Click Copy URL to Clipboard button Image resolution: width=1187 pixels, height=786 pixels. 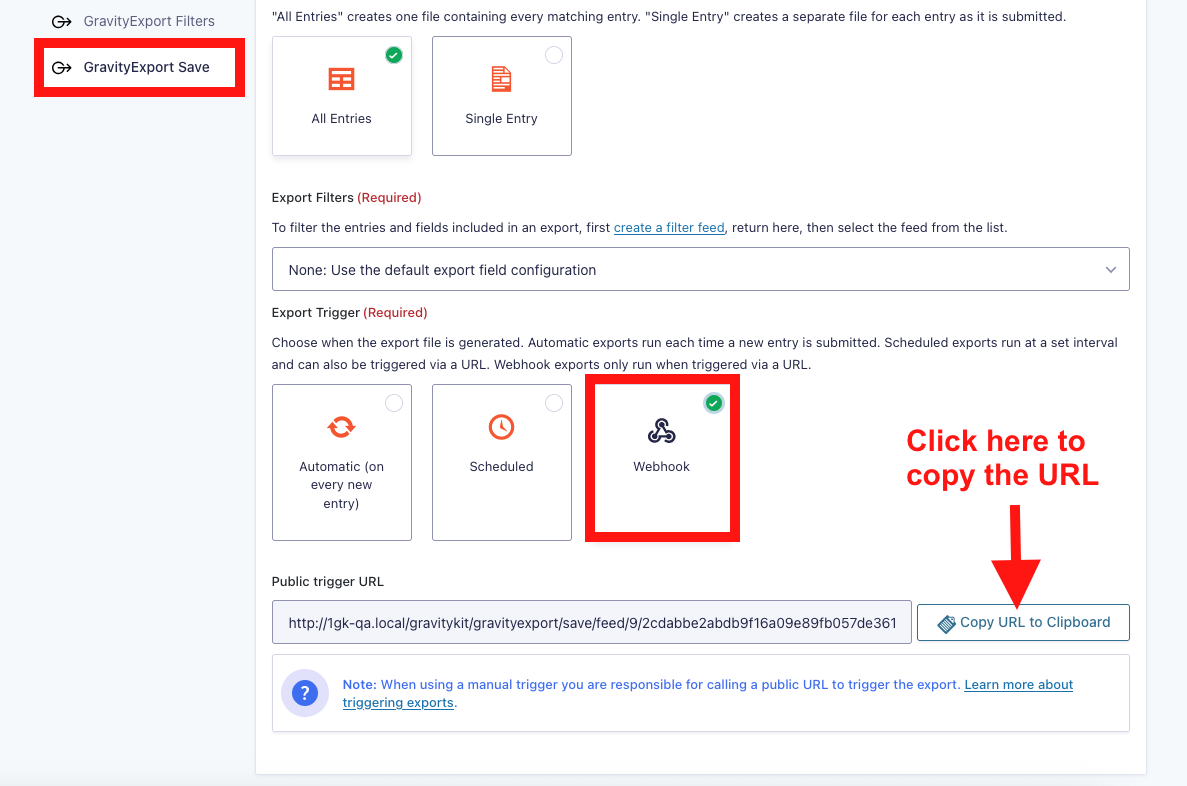pos(1023,622)
